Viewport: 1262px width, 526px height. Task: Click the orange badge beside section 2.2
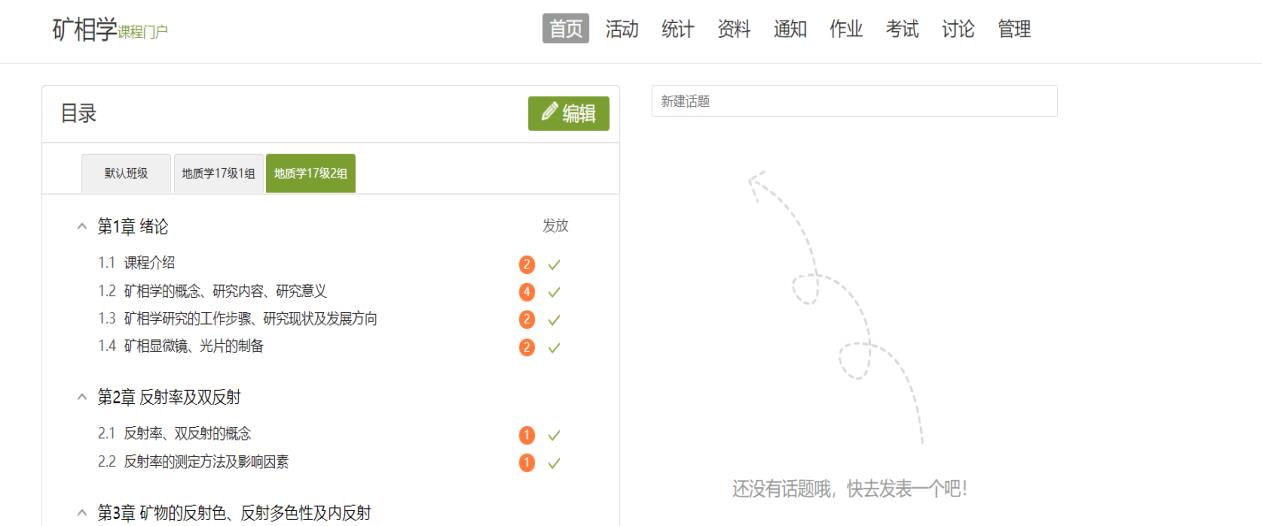[526, 463]
